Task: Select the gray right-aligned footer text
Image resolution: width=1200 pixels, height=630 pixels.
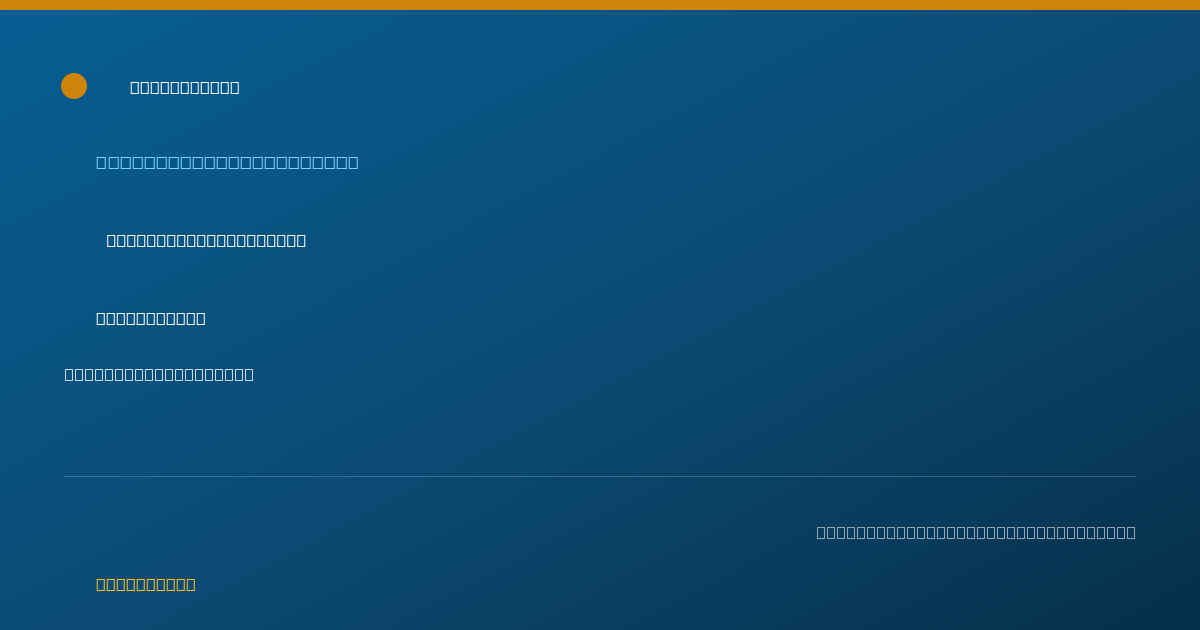Action: 976,532
